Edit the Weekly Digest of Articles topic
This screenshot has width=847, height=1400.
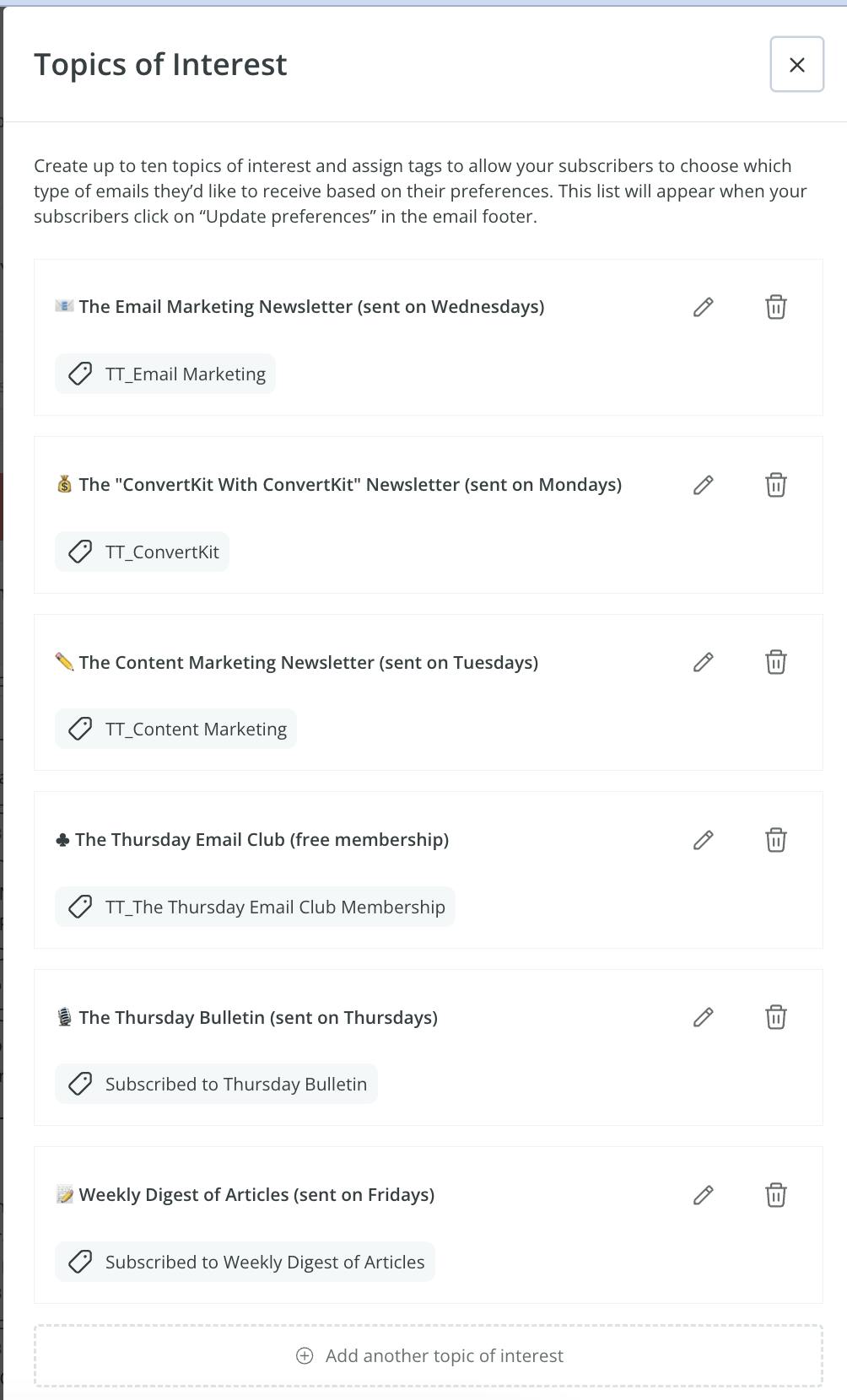click(703, 1195)
